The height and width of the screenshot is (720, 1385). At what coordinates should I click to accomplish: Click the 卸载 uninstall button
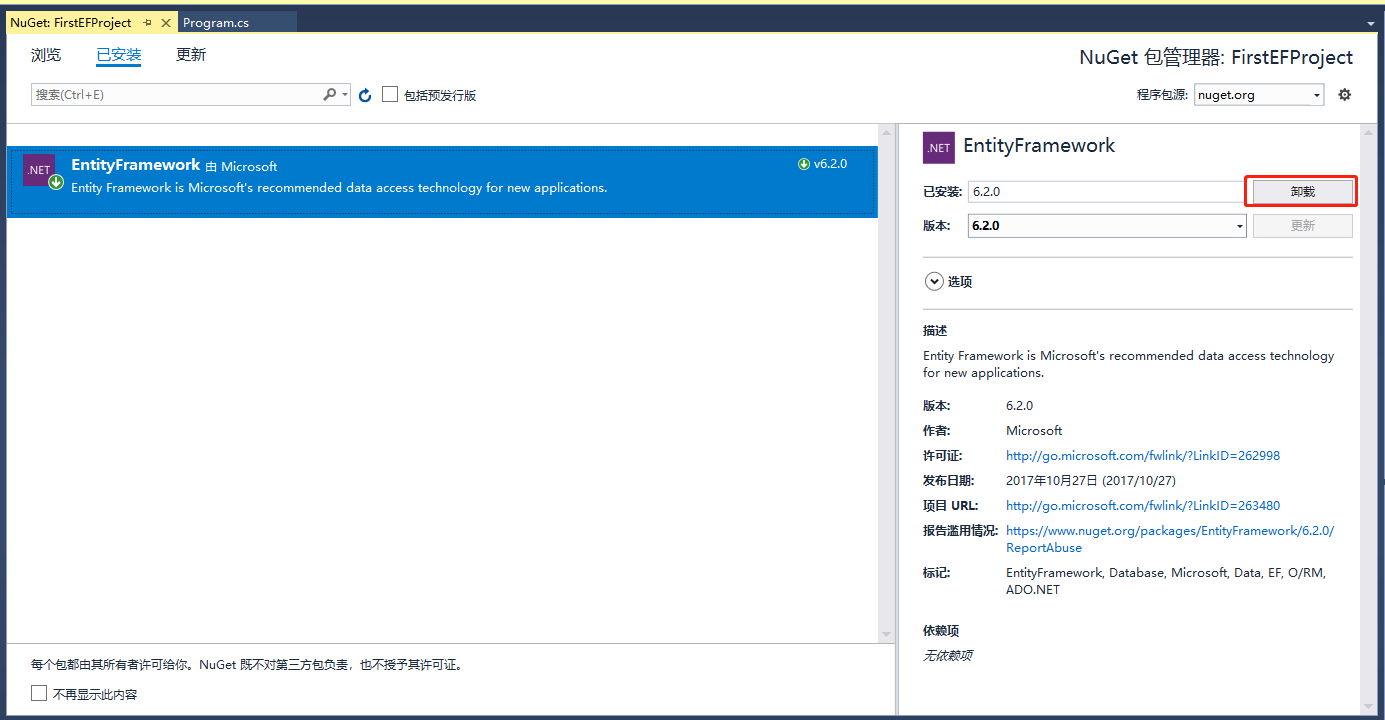(x=1302, y=191)
